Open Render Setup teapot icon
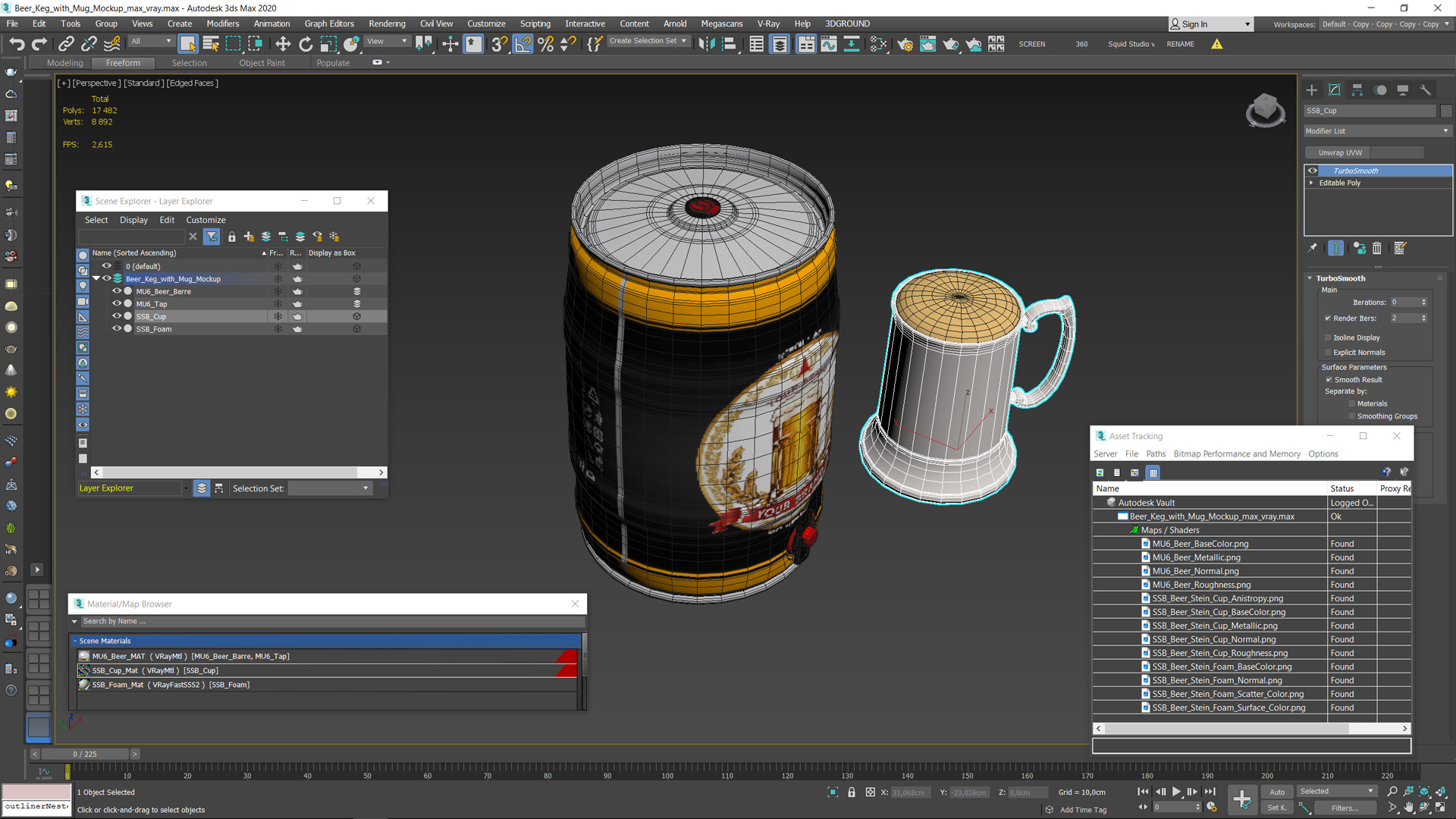1456x819 pixels. 905,44
